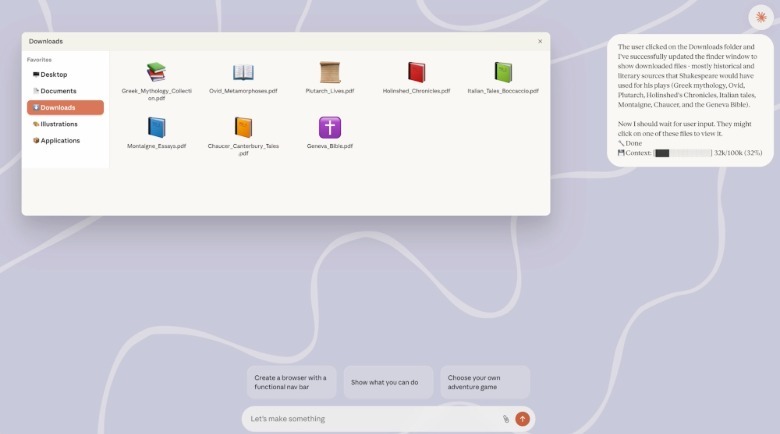Open Holinshed_Chronicles.pdf red book icon
This screenshot has width=780, height=434.
416,72
